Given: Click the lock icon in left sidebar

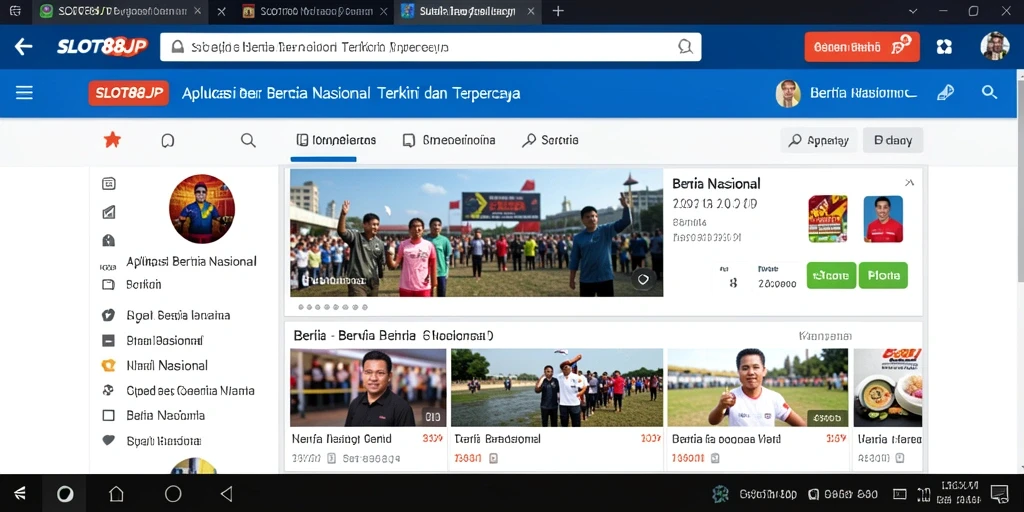Looking at the screenshot, I should click(x=108, y=240).
